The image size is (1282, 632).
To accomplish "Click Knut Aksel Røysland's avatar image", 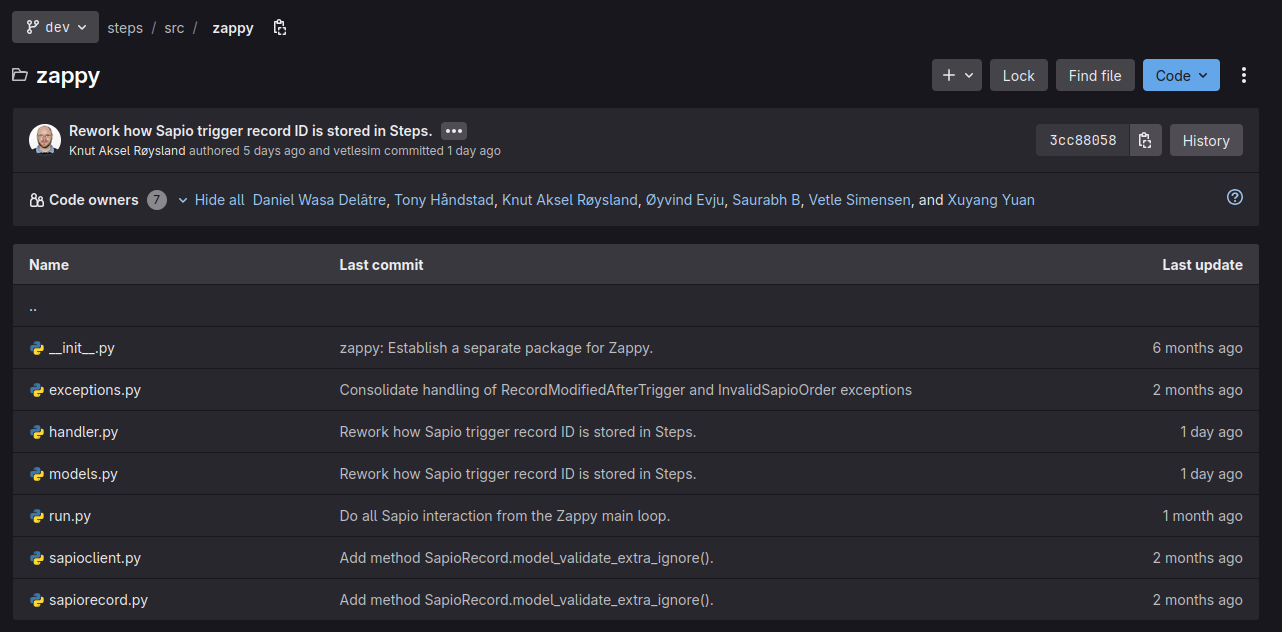I will pos(45,140).
